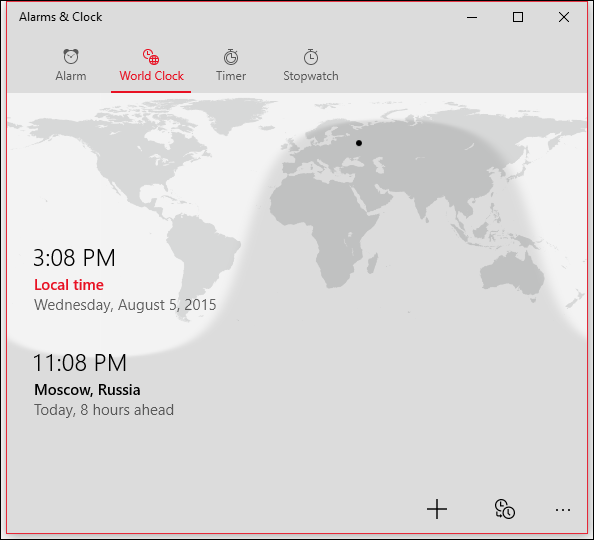Minimize the Alarms & Clock window
The width and height of the screenshot is (594, 540).
click(472, 17)
